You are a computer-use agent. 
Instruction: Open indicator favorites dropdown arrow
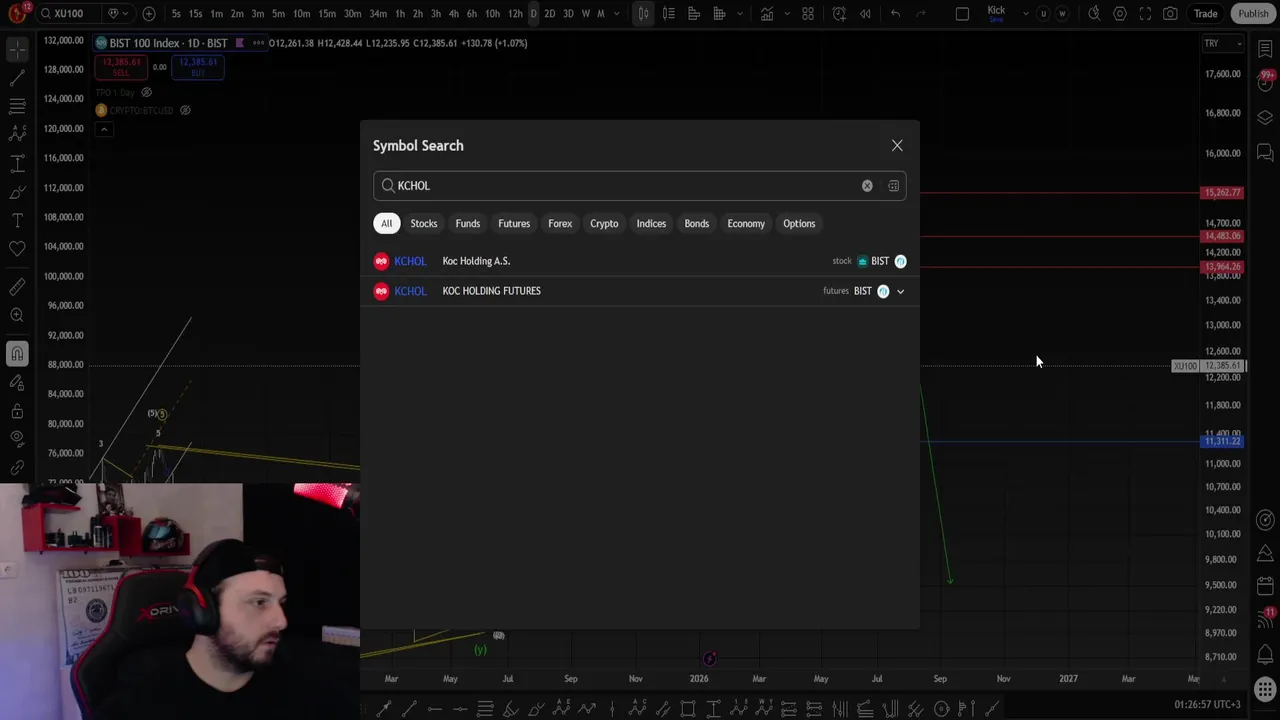click(x=786, y=14)
